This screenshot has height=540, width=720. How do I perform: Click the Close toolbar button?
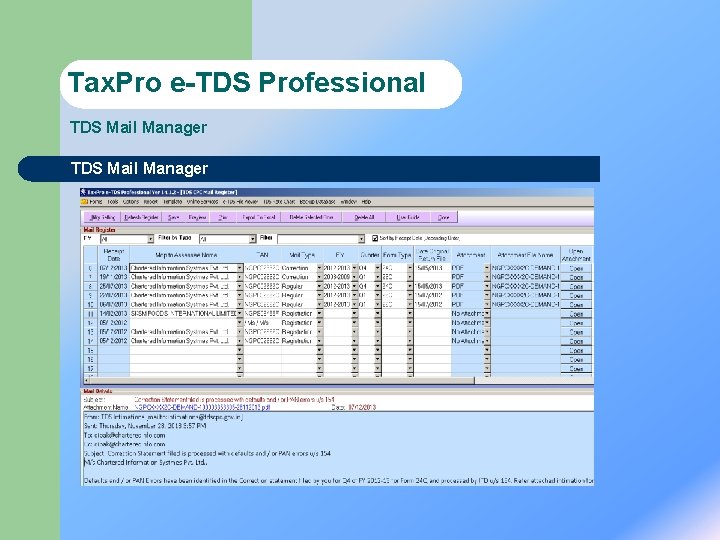tap(444, 217)
